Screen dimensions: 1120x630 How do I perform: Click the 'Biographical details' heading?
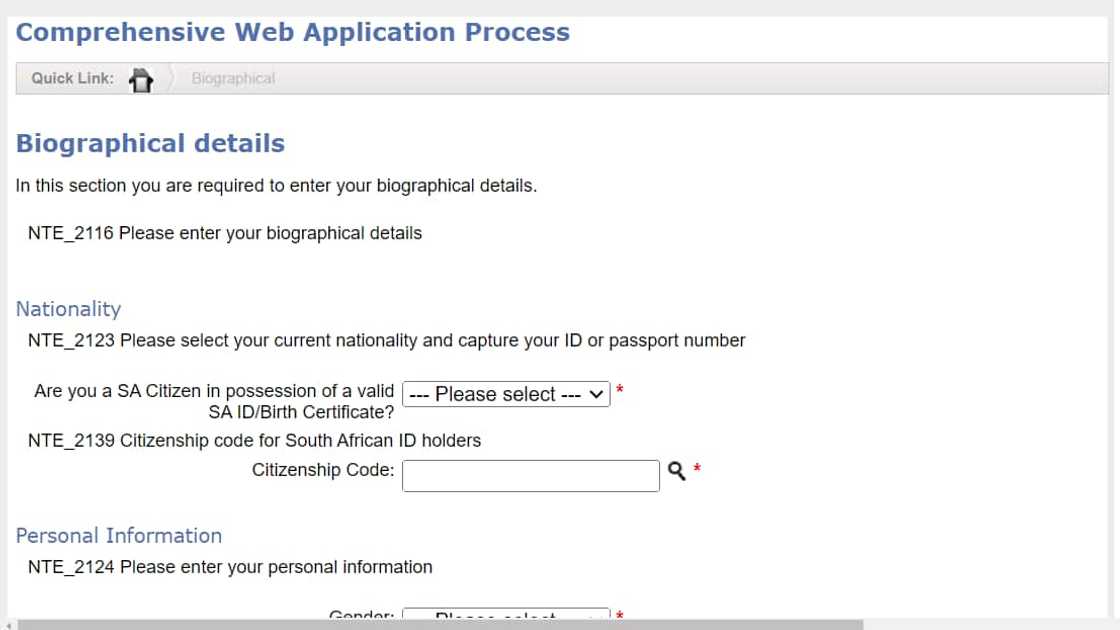[x=150, y=143]
